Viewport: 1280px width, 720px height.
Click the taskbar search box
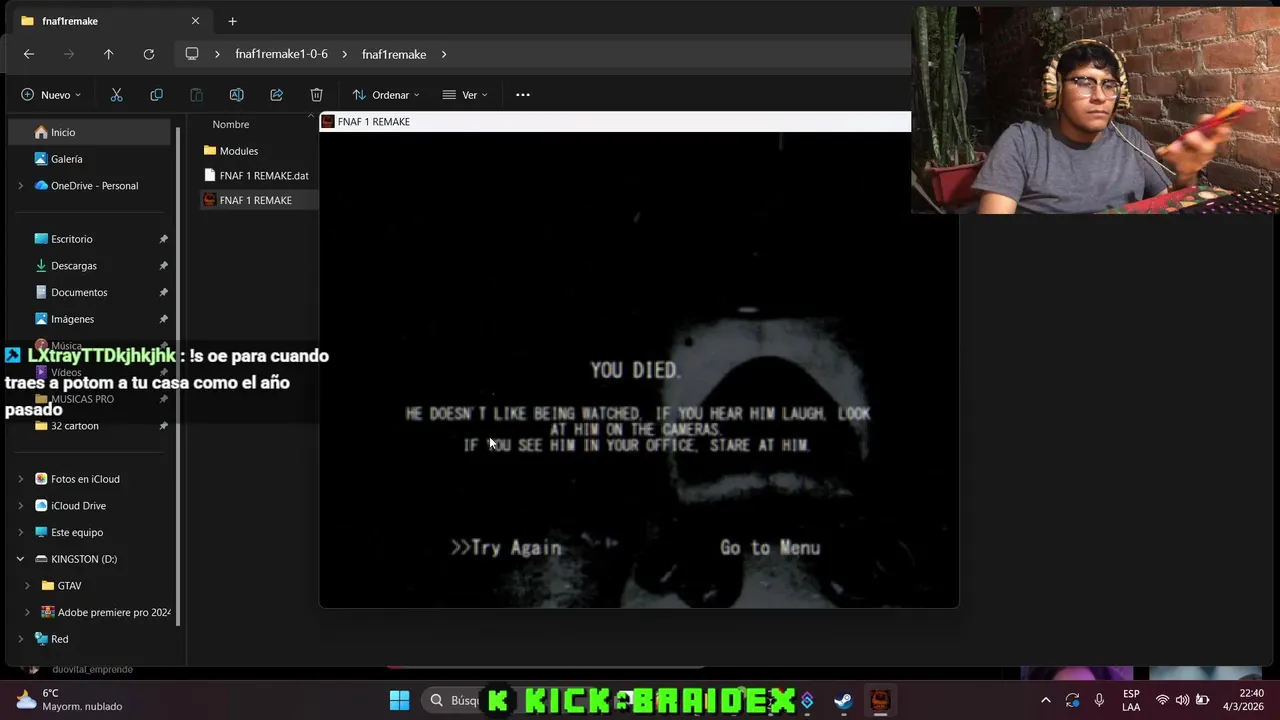(x=452, y=700)
